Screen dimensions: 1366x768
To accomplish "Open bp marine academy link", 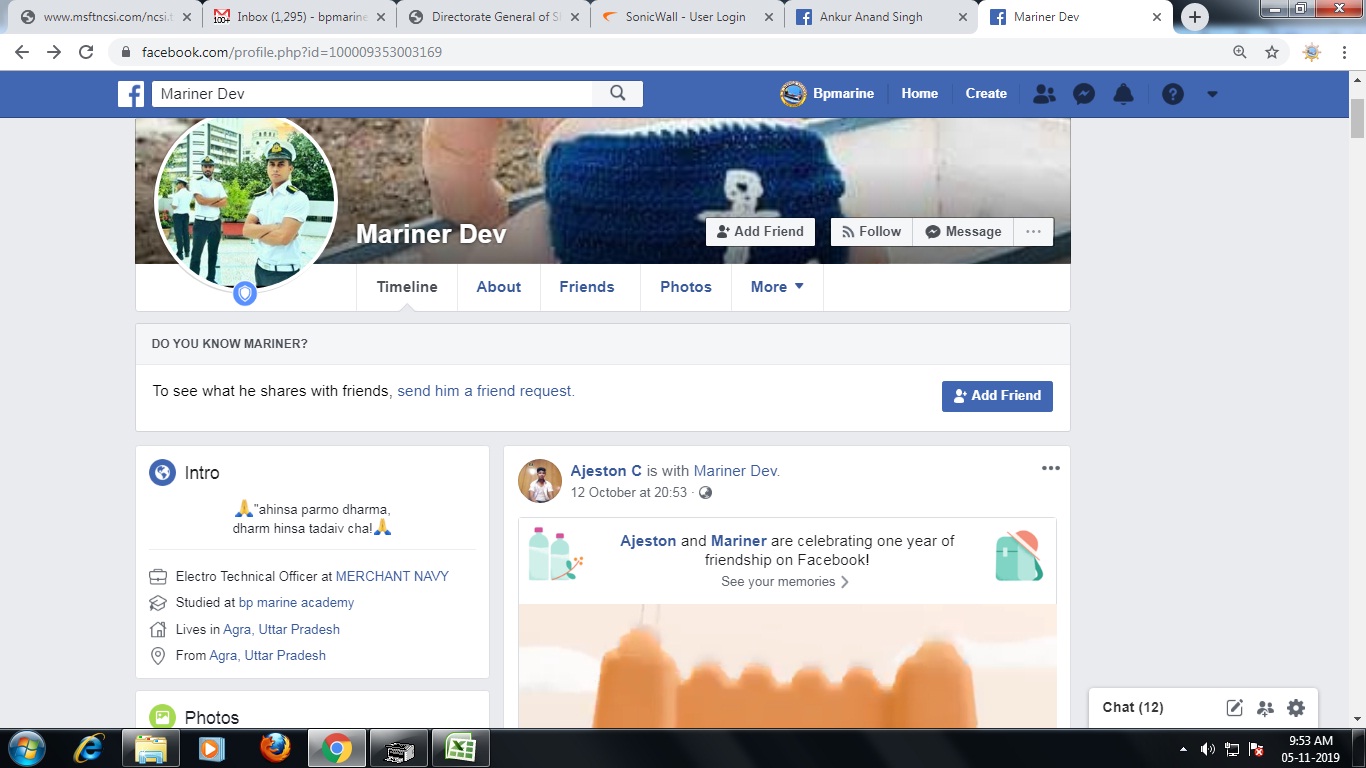I will click(296, 603).
